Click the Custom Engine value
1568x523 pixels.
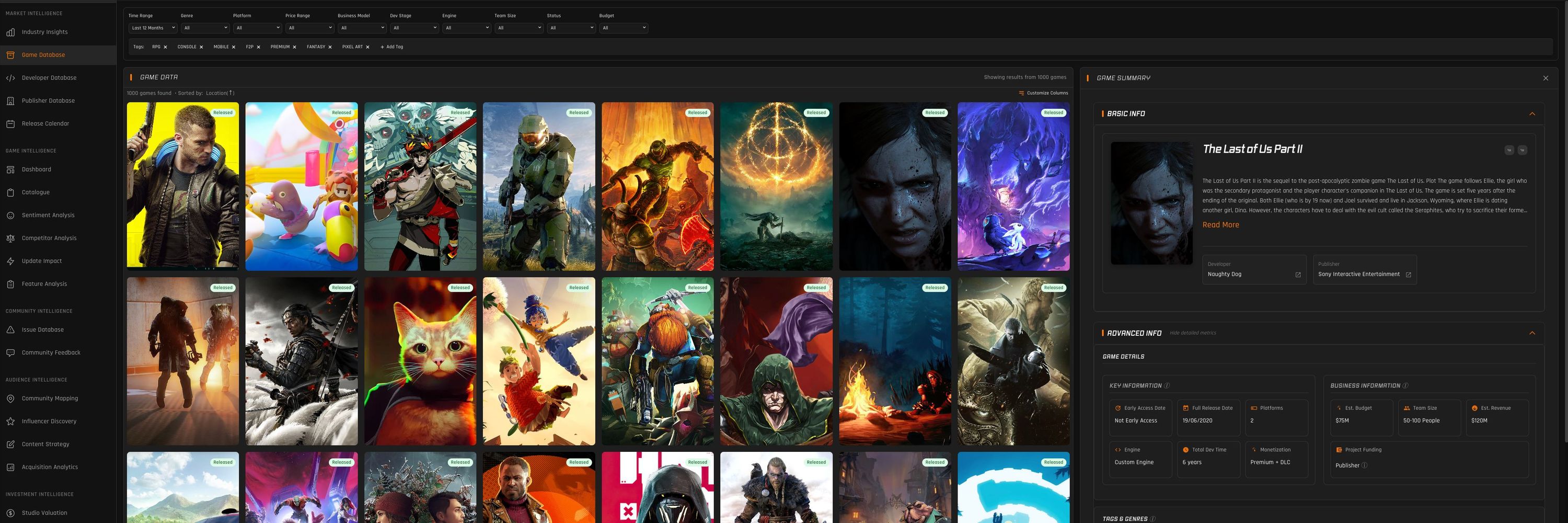(x=1133, y=462)
